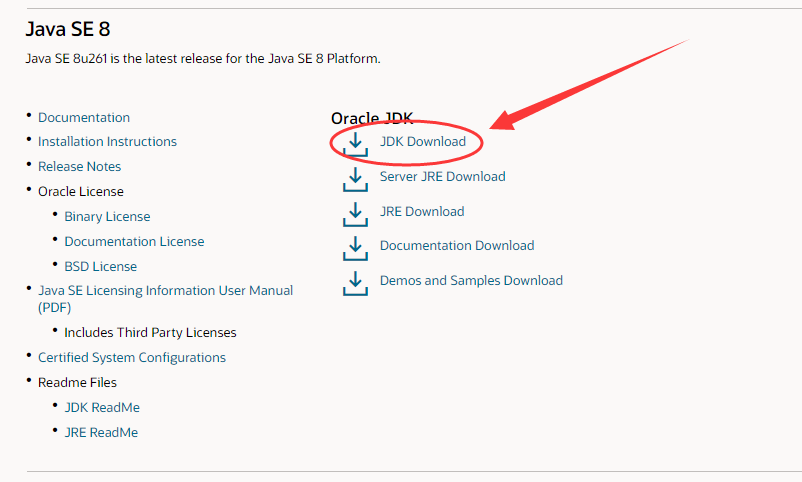Click the Java SE 8u261 latest release sentence
The height and width of the screenshot is (482, 802).
(203, 59)
